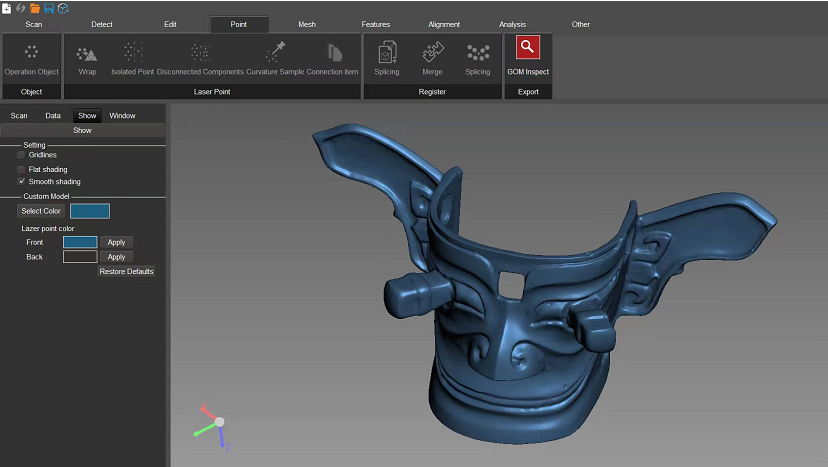The image size is (828, 467).
Task: Switch to the Detect tab
Action: [x=102, y=24]
